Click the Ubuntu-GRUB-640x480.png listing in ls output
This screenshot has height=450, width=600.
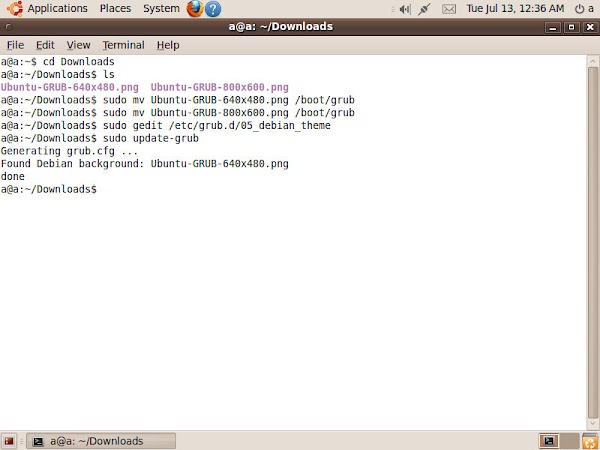pos(70,87)
